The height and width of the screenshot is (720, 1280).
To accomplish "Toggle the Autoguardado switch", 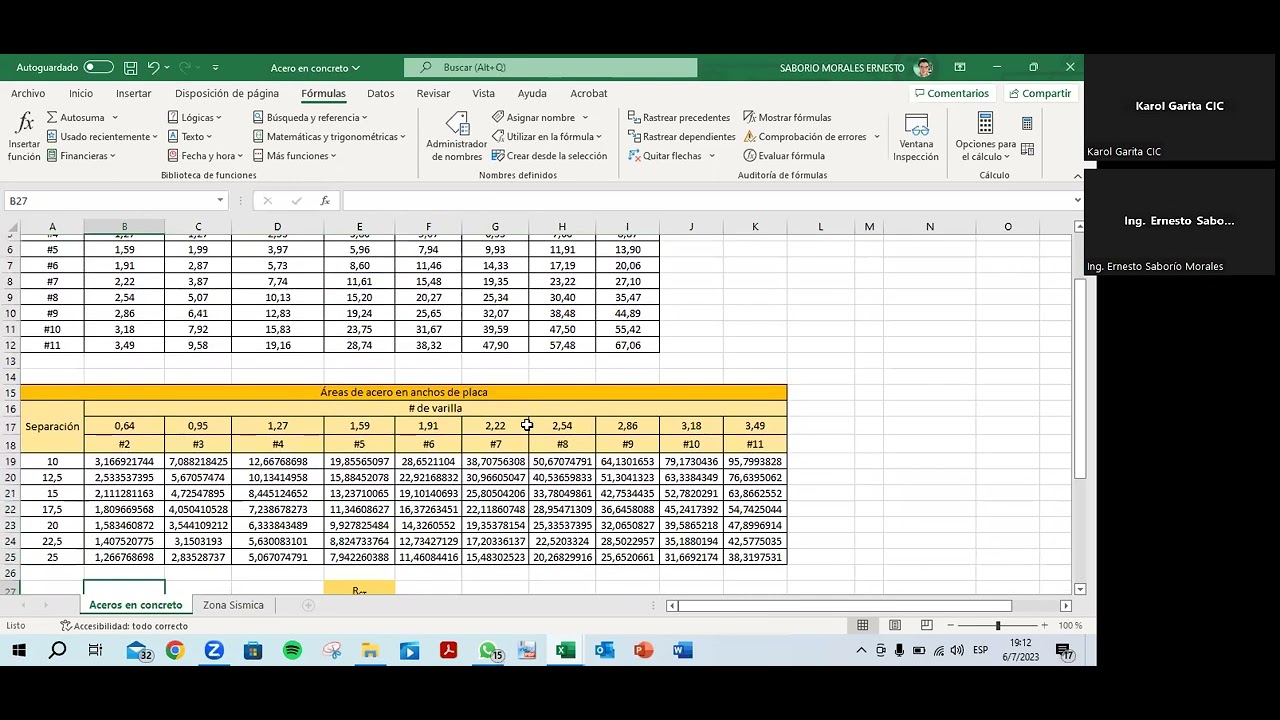I will (98, 67).
